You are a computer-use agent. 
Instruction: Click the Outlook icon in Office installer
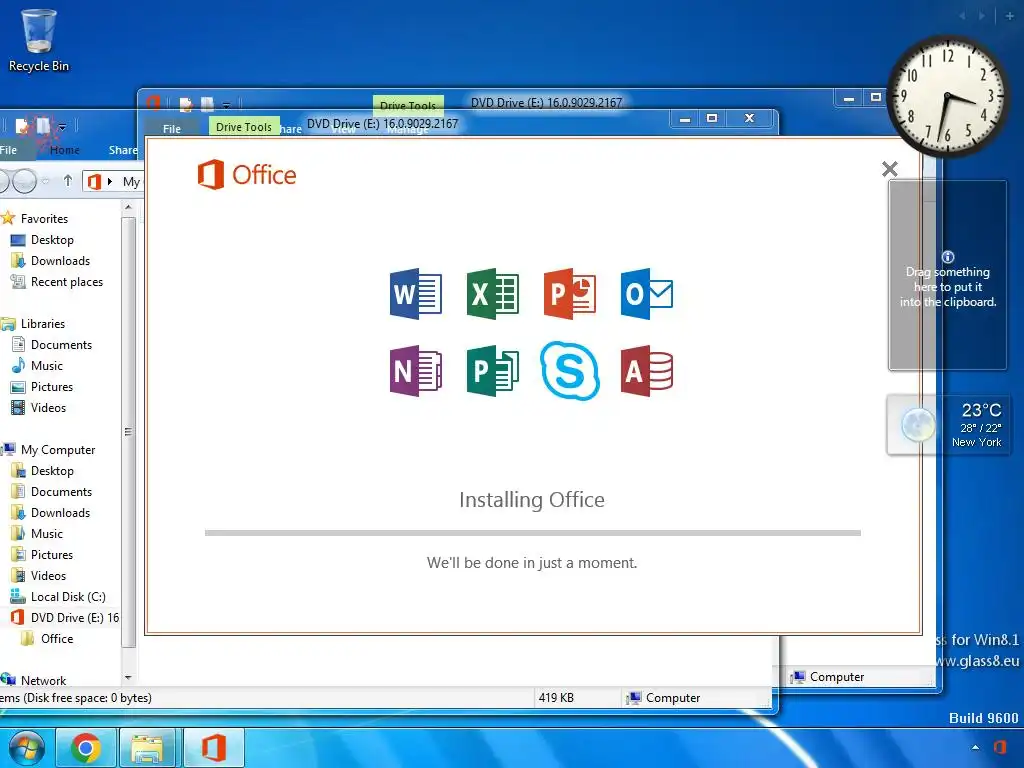tap(647, 294)
